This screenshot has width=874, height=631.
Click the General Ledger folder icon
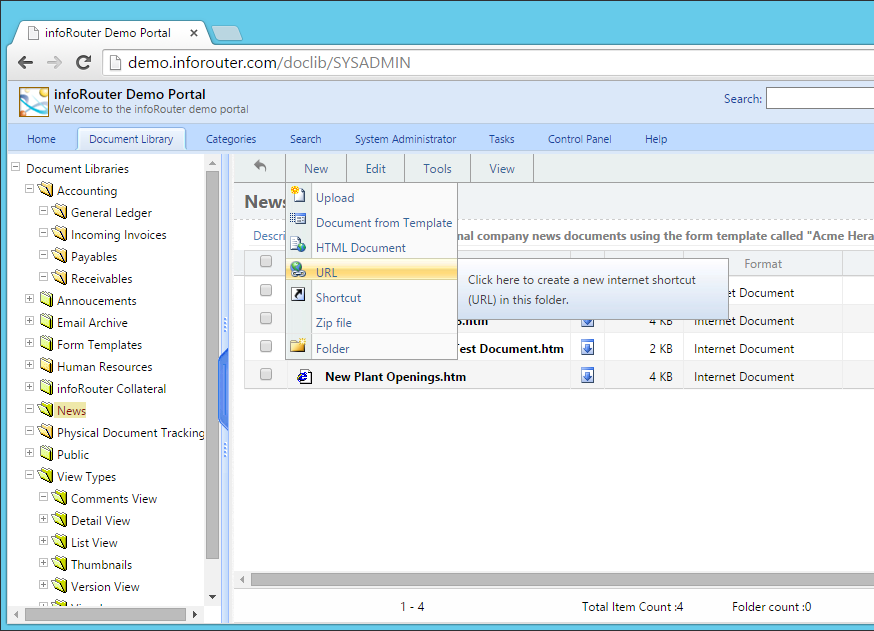pyautogui.click(x=60, y=212)
